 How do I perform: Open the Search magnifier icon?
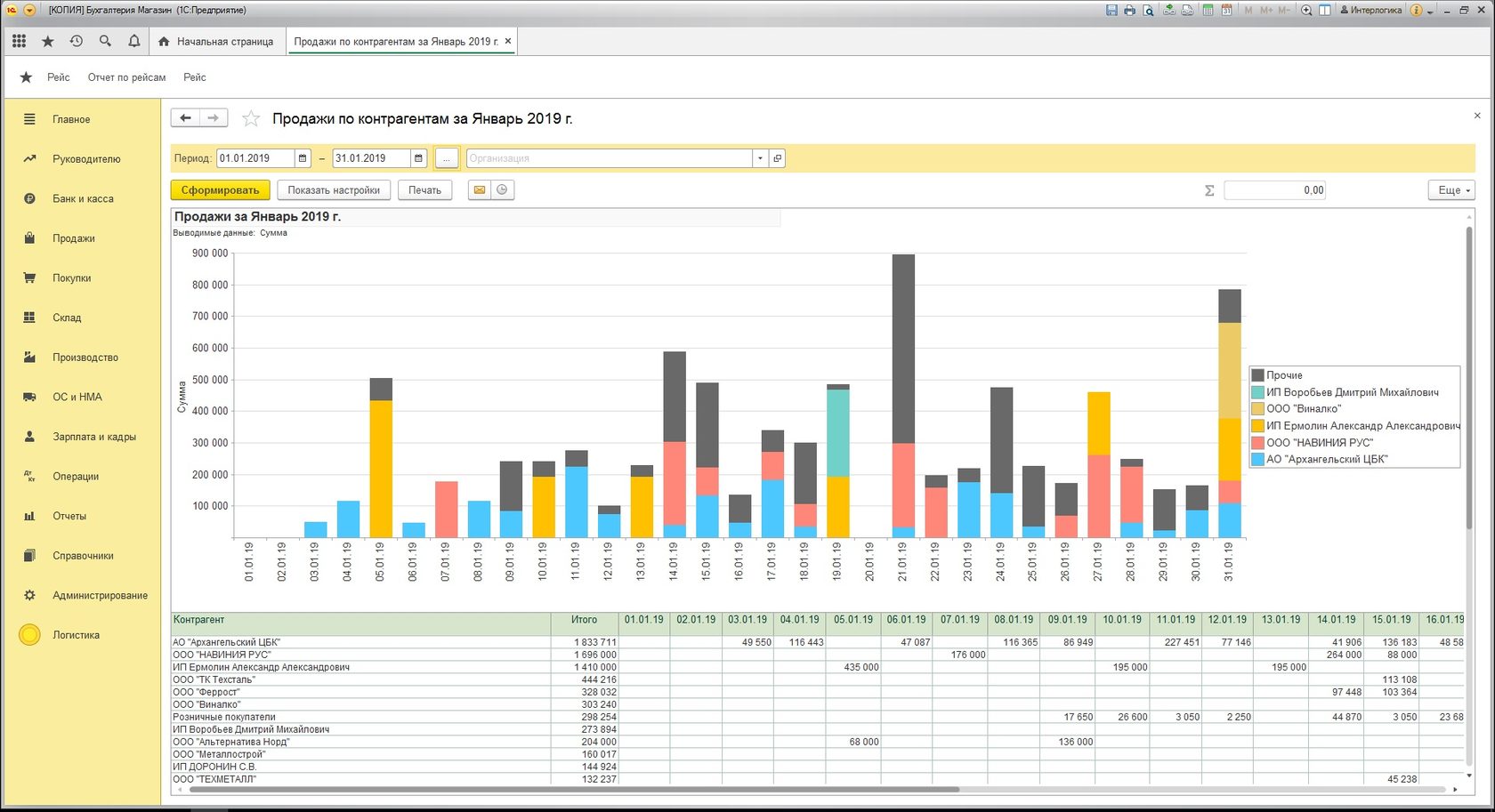(105, 41)
